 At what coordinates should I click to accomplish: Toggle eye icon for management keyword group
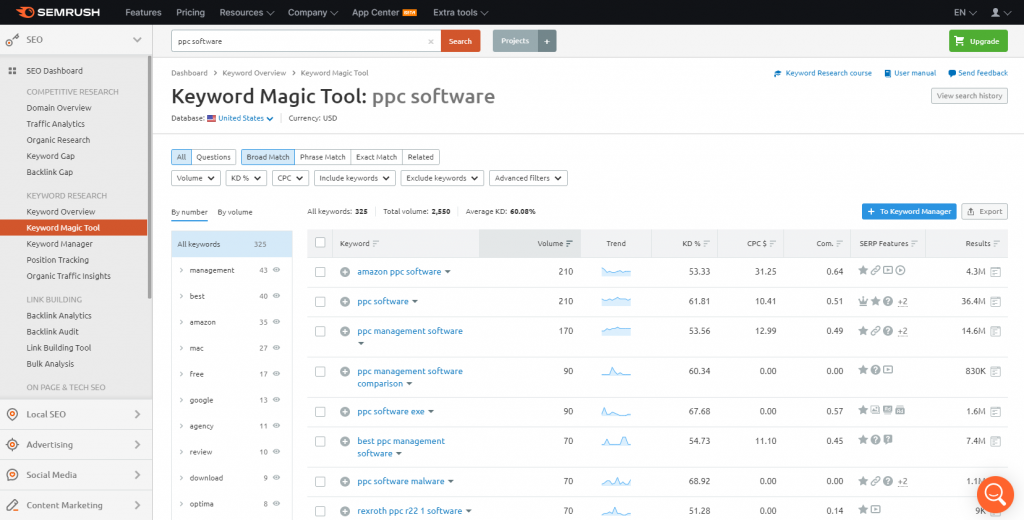(277, 270)
